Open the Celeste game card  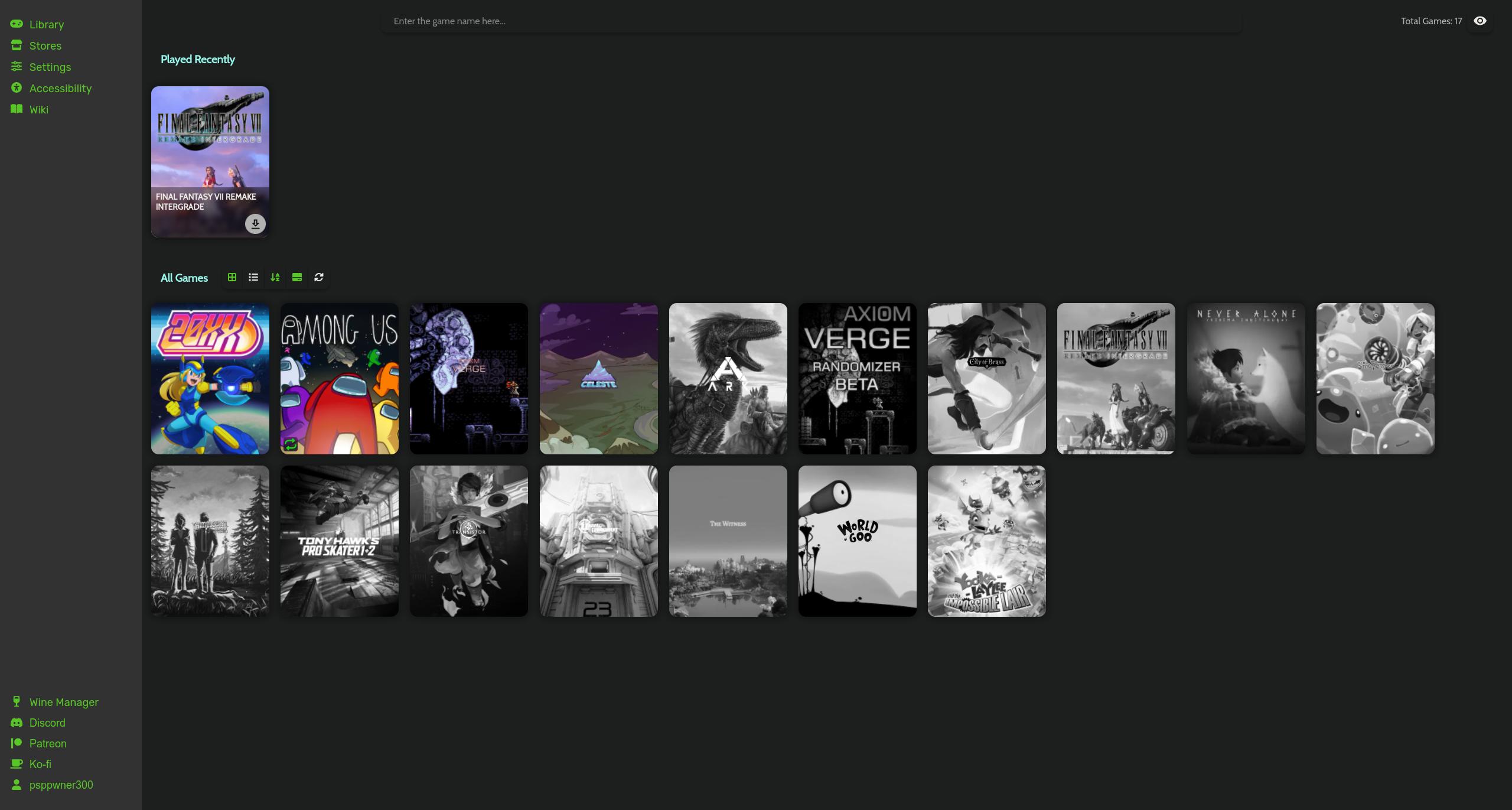[x=599, y=379]
